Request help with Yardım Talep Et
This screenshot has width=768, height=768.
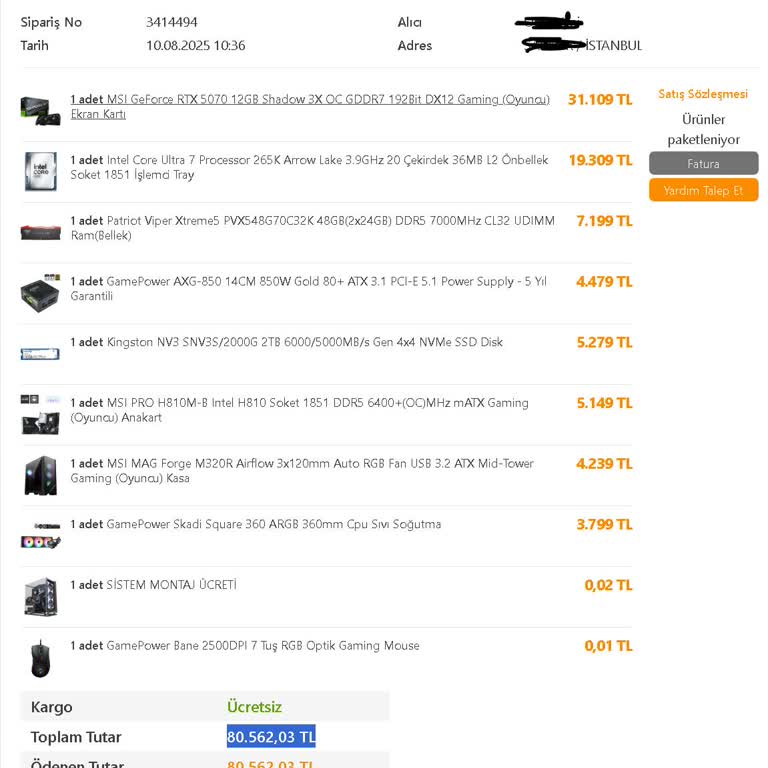click(x=703, y=190)
